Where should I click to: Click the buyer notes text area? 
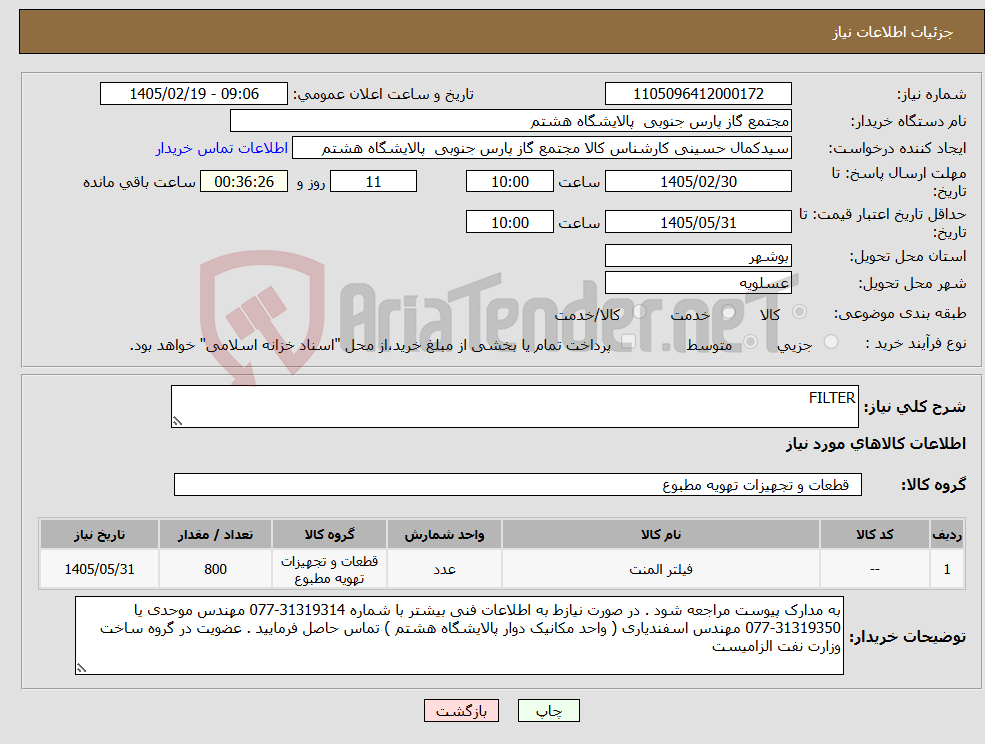(459, 635)
